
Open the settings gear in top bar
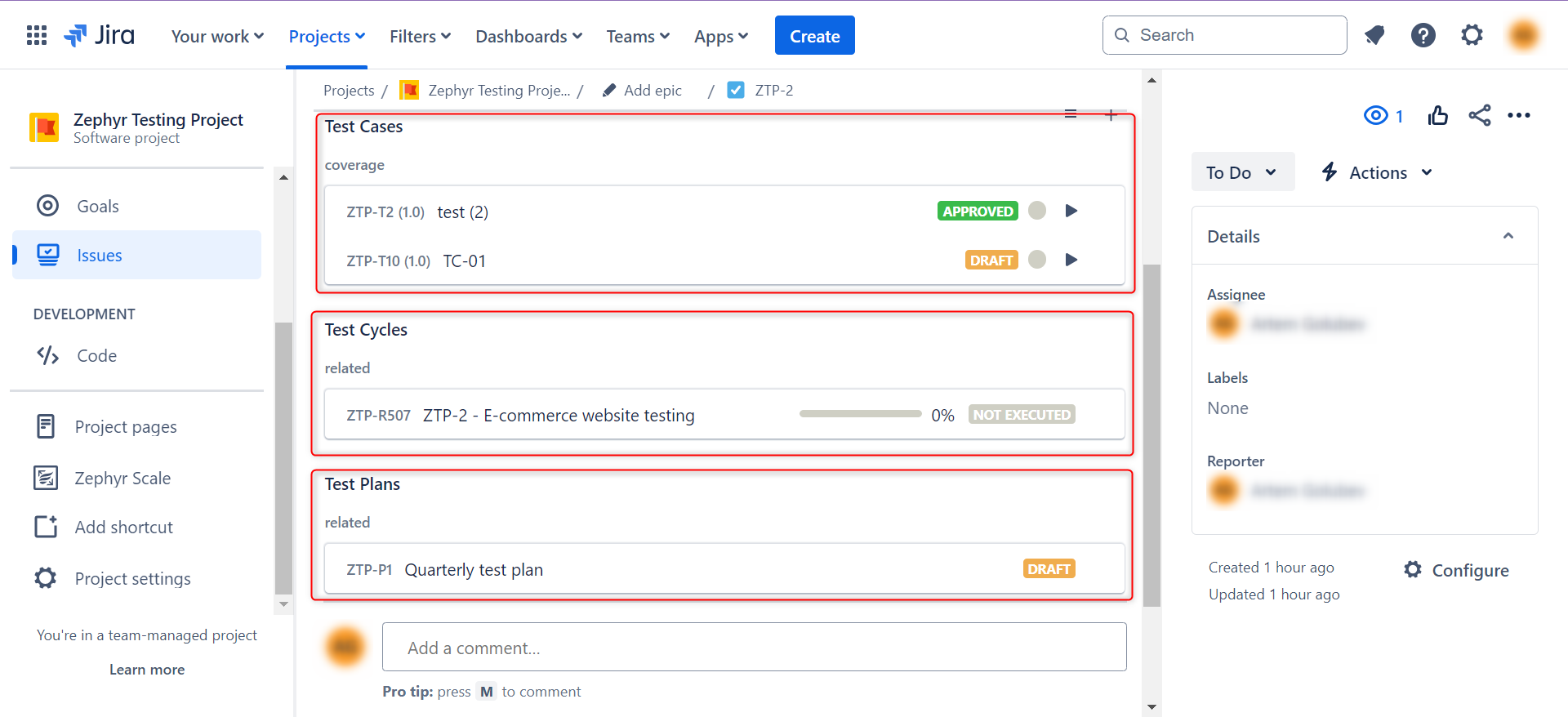pos(1472,35)
